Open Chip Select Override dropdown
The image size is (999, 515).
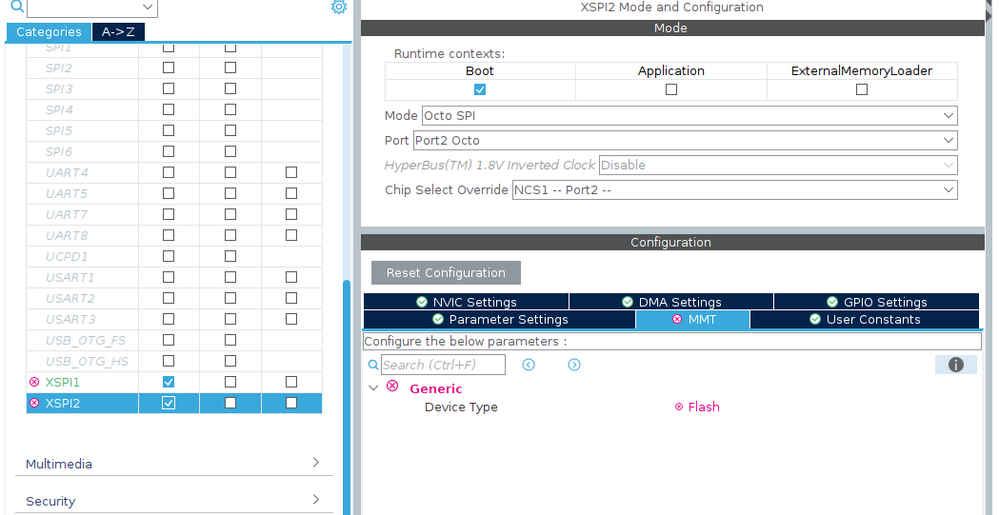(x=735, y=190)
